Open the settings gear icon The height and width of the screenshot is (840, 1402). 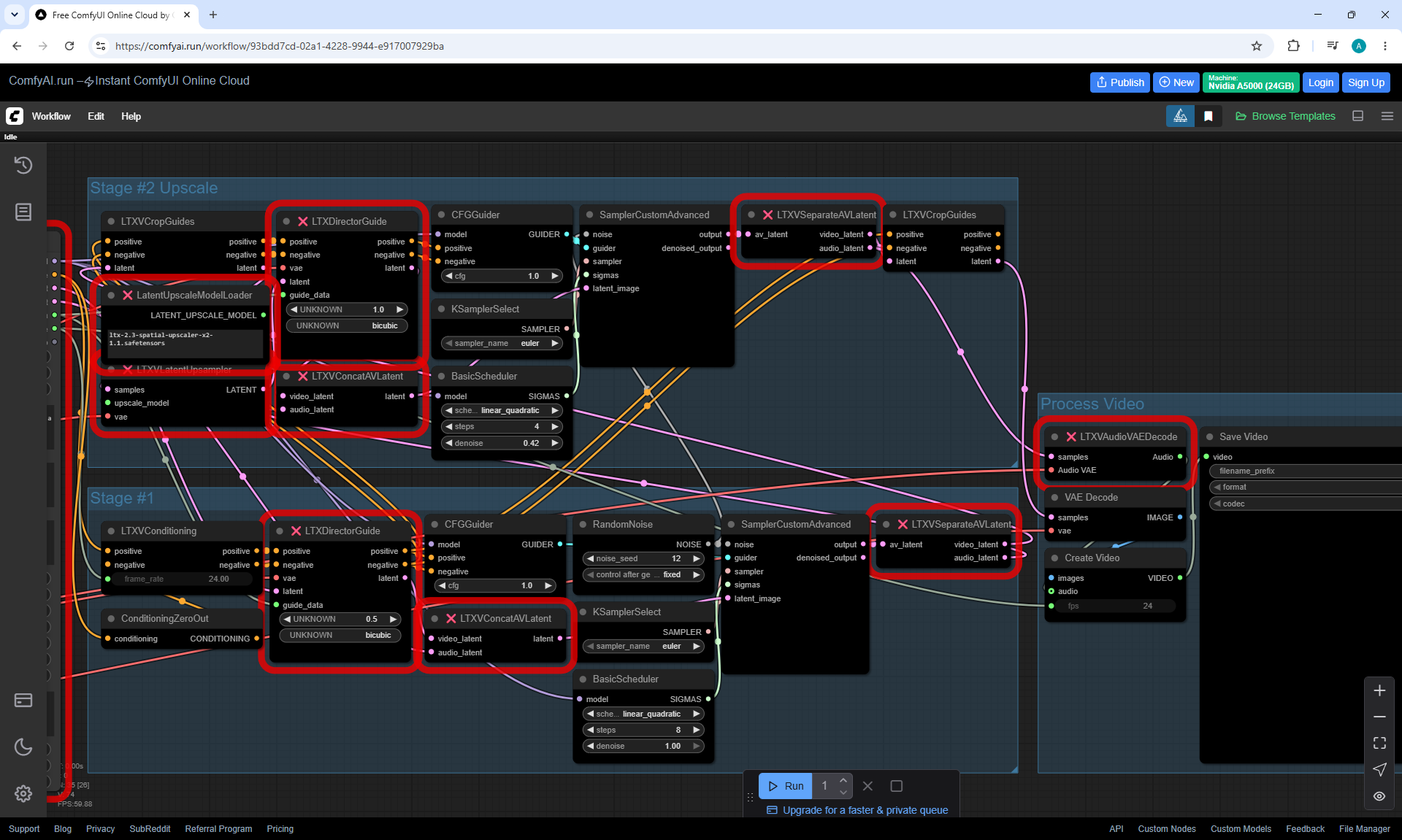pos(23,793)
